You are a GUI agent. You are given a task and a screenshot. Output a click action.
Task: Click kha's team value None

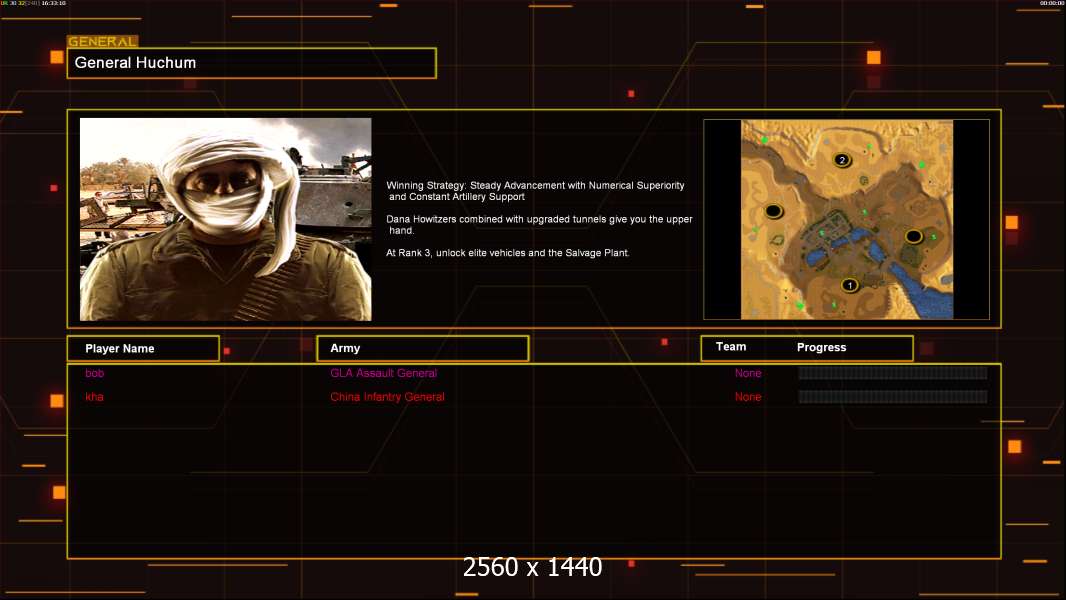click(748, 397)
